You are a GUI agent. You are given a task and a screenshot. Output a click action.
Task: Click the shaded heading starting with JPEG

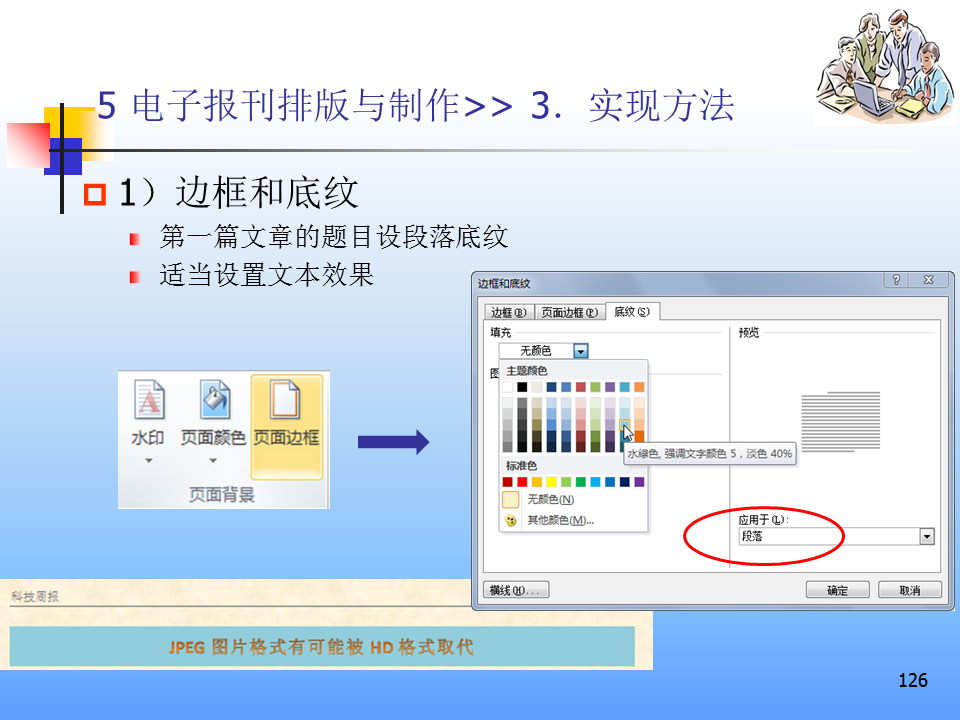[x=322, y=647]
